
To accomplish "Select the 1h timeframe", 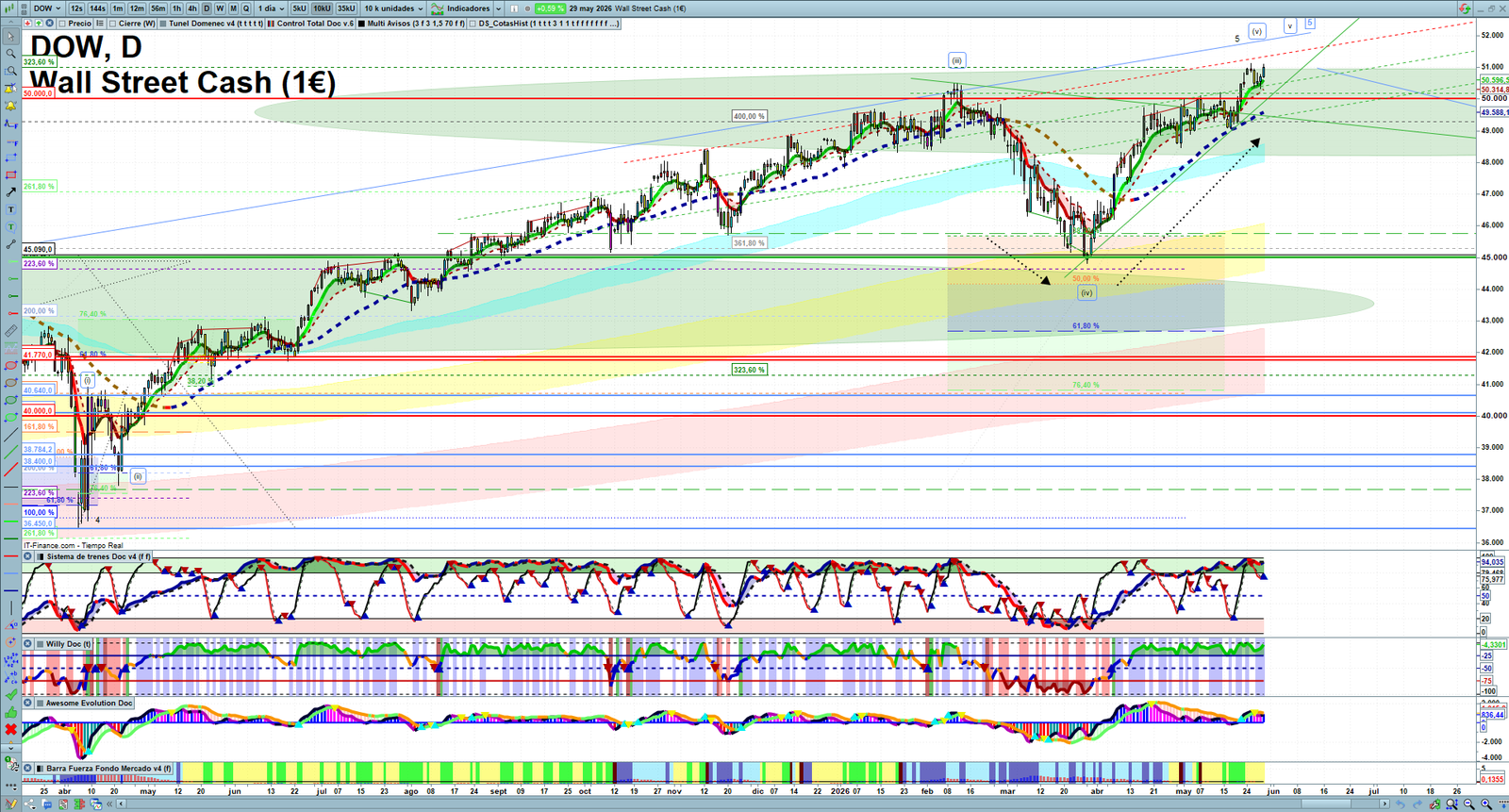I will [x=176, y=8].
